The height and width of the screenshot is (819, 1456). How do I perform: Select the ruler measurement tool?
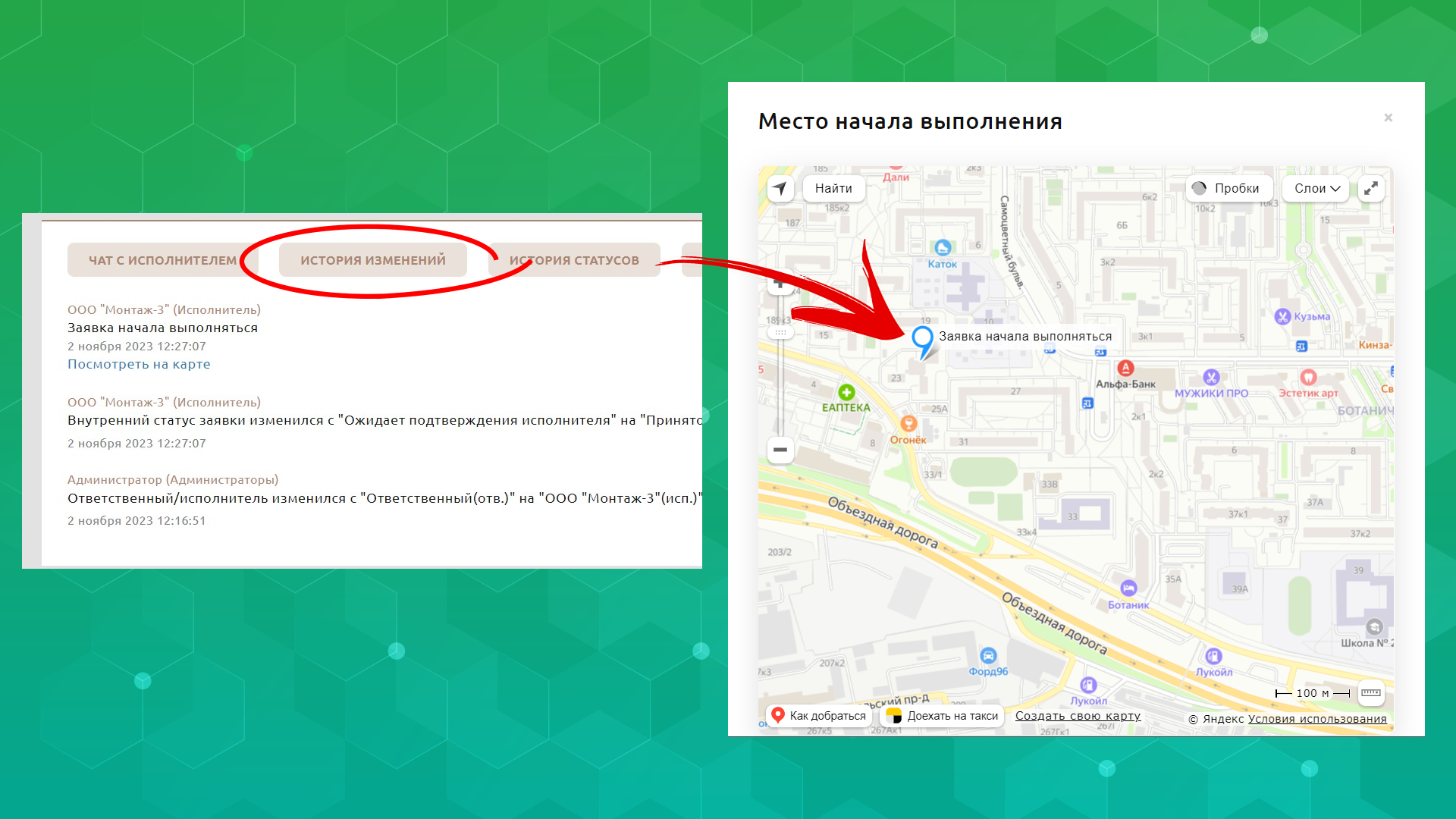(x=1371, y=692)
